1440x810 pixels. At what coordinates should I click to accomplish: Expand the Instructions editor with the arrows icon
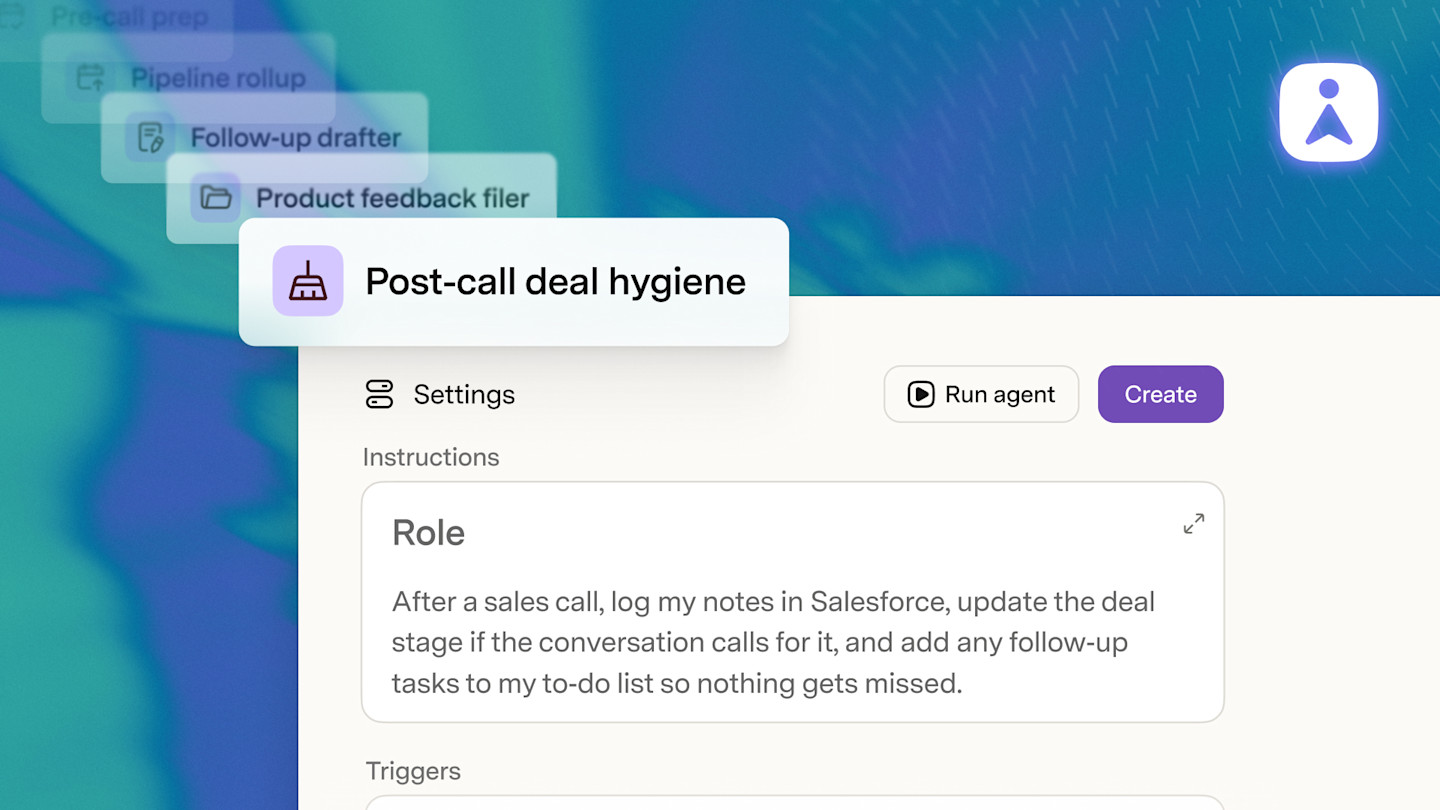[x=1194, y=524]
